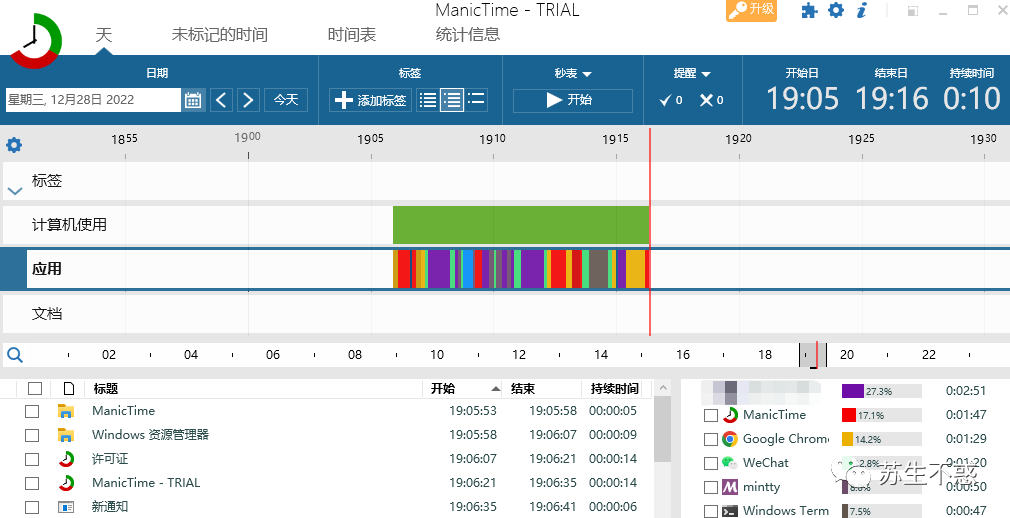Viewport: 1010px width, 518px height.
Task: Switch to the 未标记的时间 tab
Action: 220,34
